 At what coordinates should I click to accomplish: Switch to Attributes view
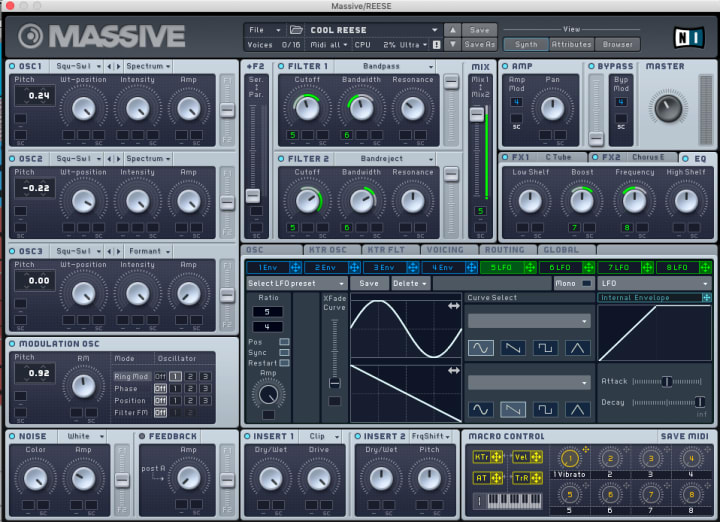[x=571, y=45]
